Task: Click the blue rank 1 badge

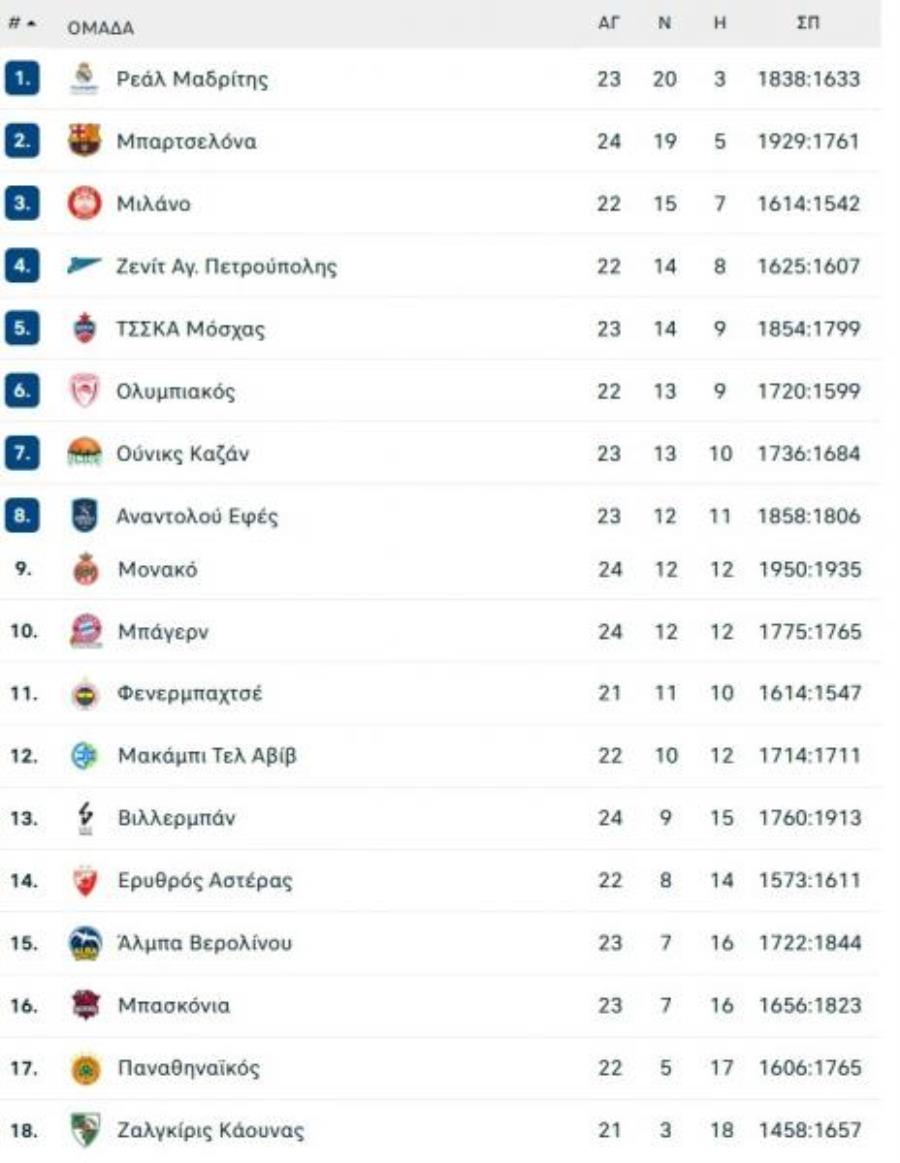Action: (x=22, y=79)
